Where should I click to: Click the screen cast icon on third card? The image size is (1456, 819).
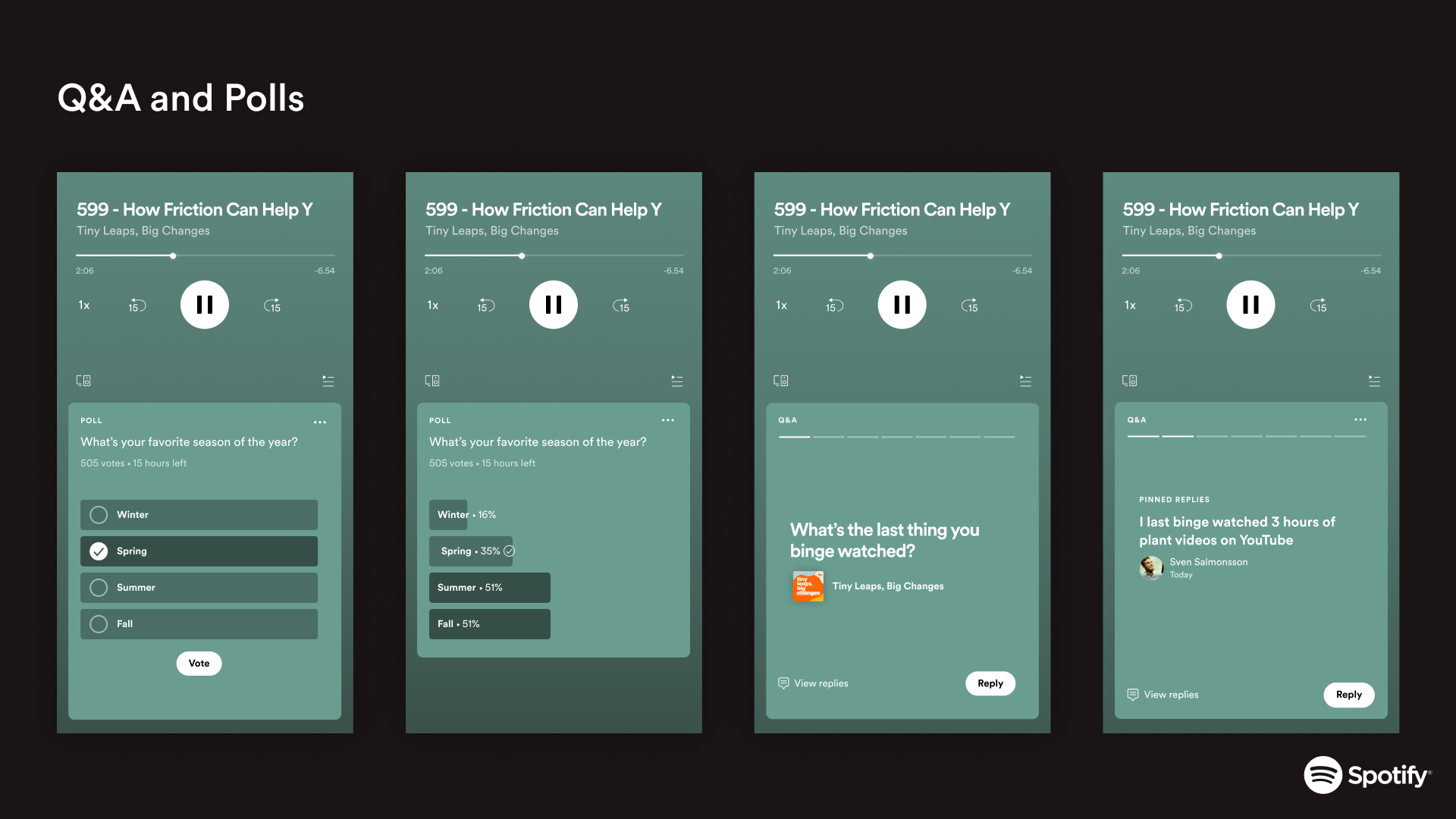780,380
